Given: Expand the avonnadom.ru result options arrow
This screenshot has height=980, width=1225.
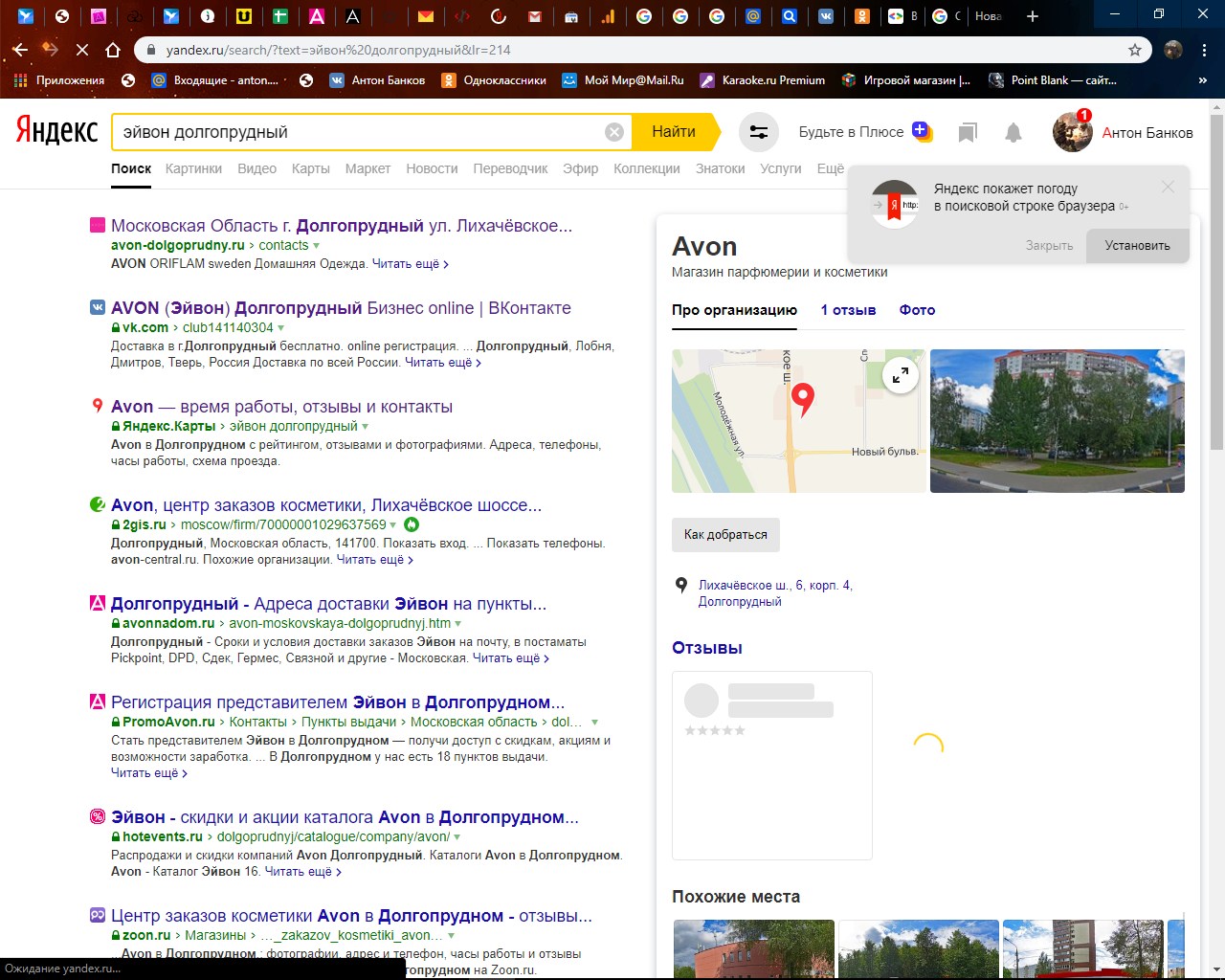Looking at the screenshot, I should pyautogui.click(x=457, y=624).
